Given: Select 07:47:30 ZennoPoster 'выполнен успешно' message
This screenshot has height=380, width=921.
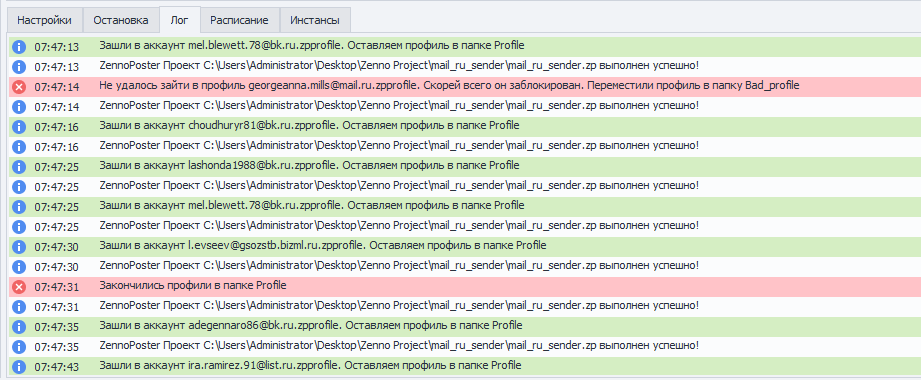Looking at the screenshot, I should [x=399, y=265].
